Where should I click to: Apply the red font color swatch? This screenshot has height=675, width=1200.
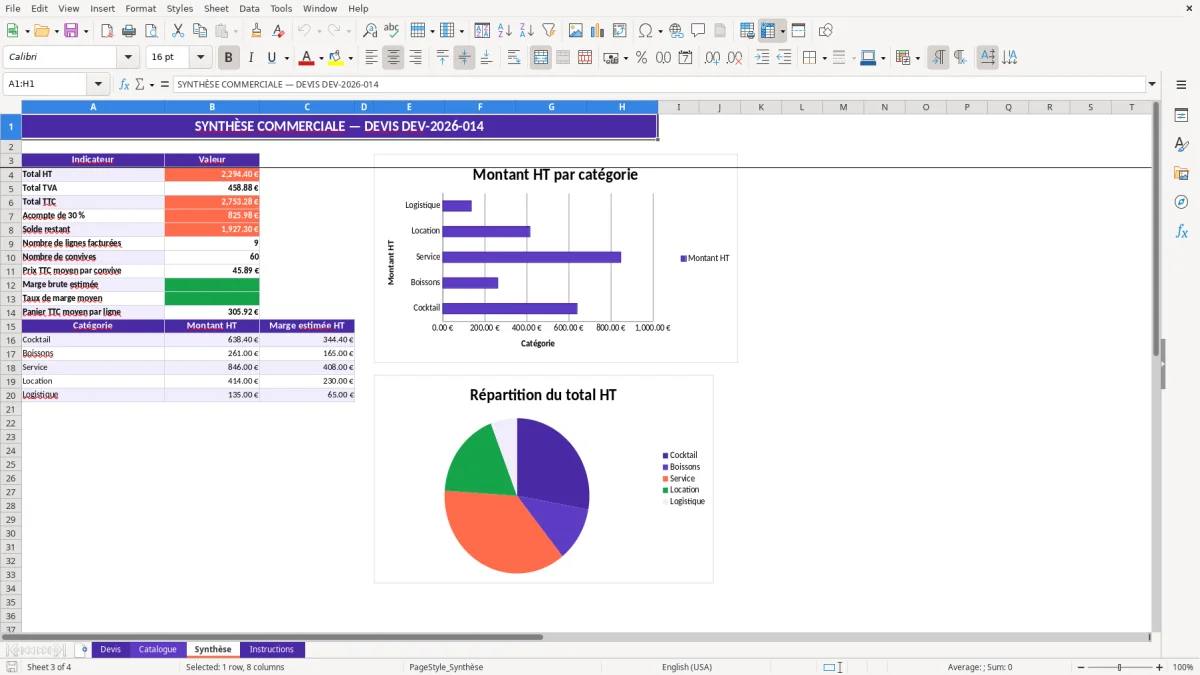(307, 58)
